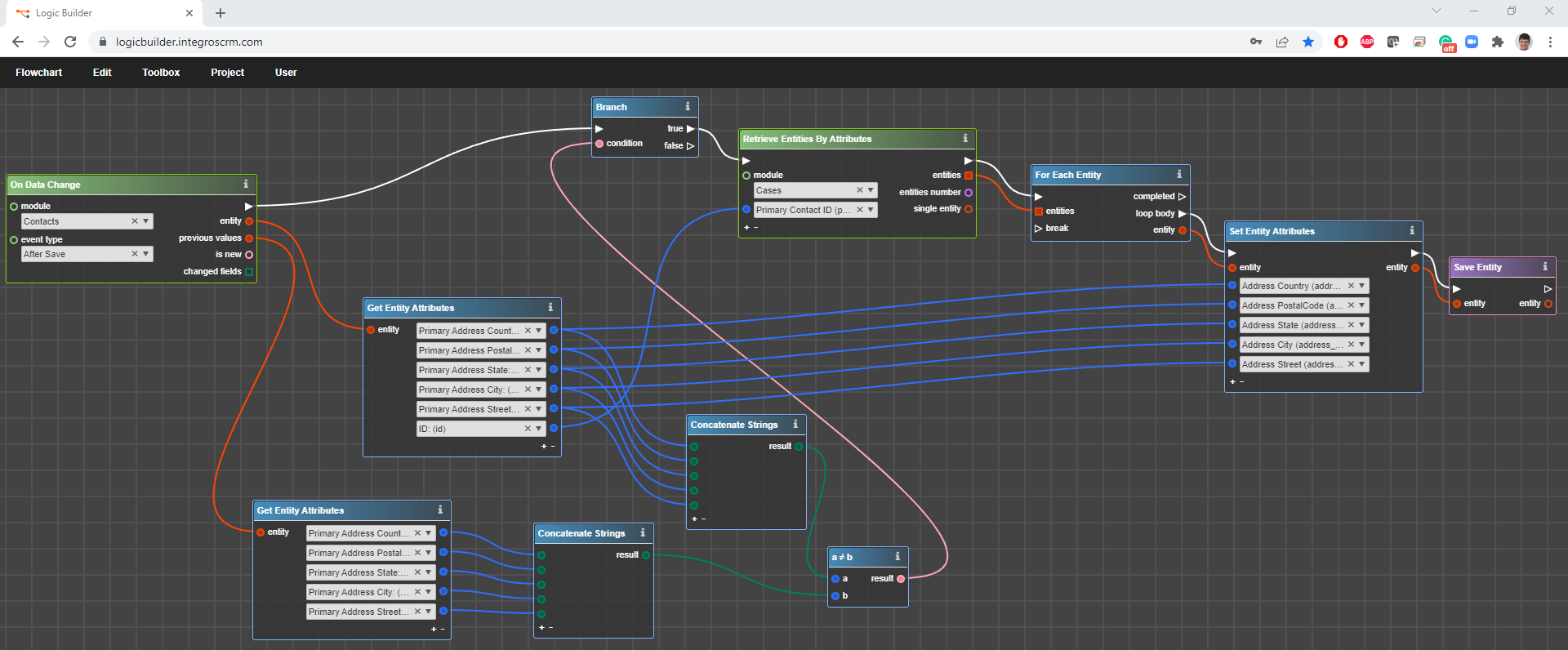This screenshot has width=1568, height=650.
Task: Open the After Save event type dropdown
Action: pyautogui.click(x=146, y=254)
